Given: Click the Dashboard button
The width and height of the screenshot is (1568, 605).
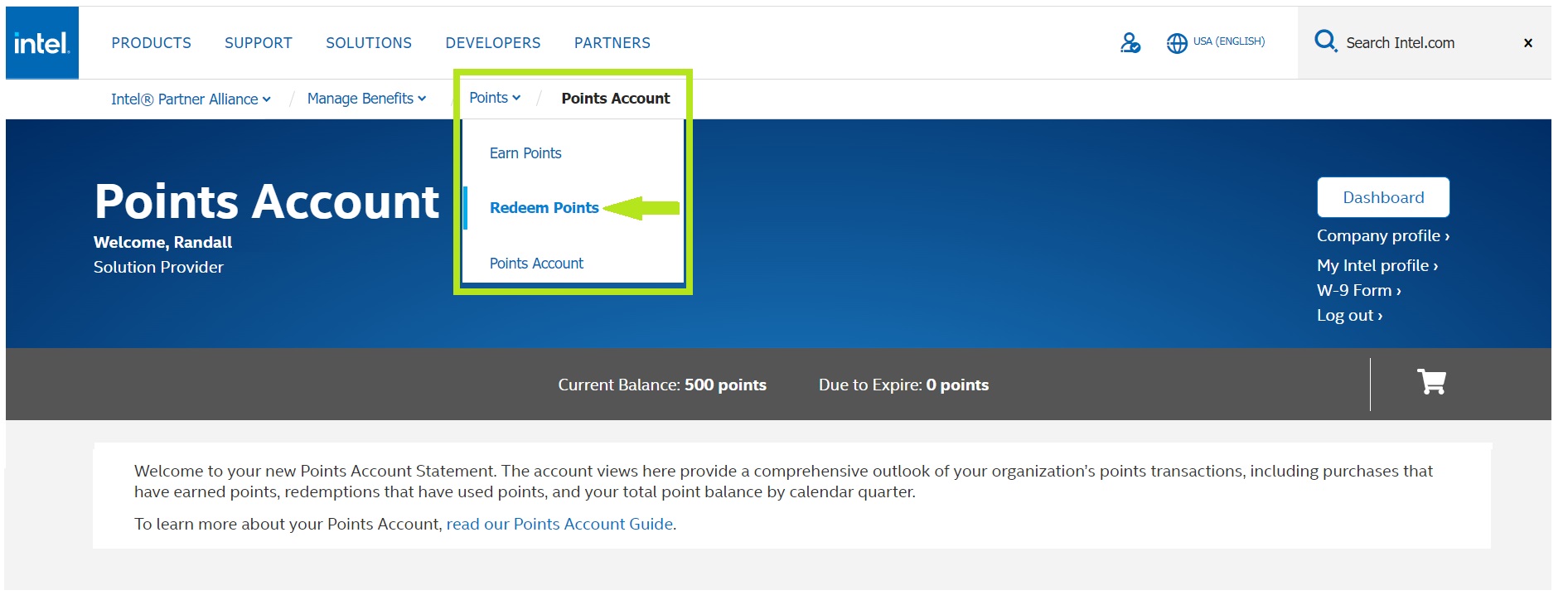Looking at the screenshot, I should (x=1382, y=197).
